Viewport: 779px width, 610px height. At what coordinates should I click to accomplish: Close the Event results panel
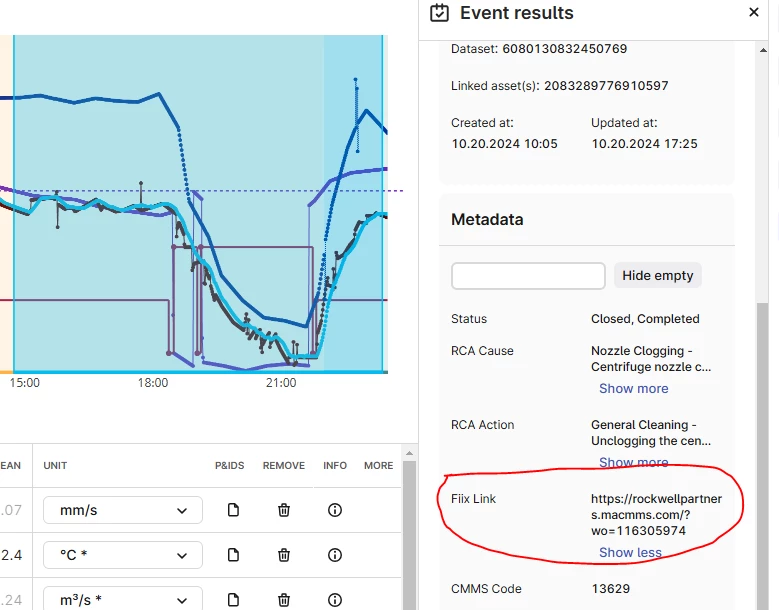[x=754, y=12]
